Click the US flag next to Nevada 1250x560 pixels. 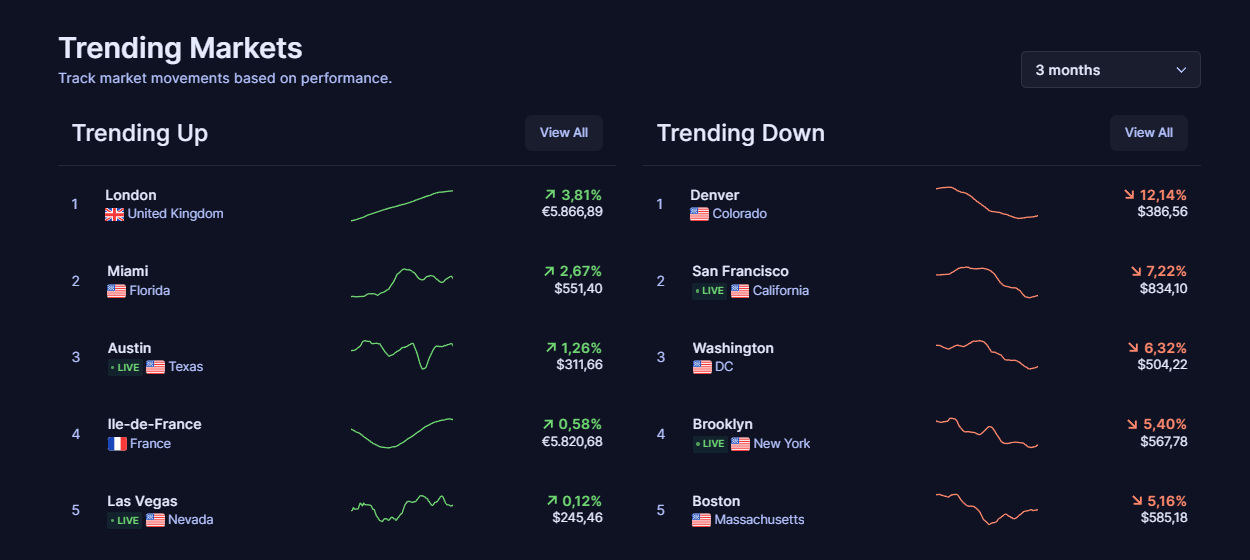tap(155, 520)
